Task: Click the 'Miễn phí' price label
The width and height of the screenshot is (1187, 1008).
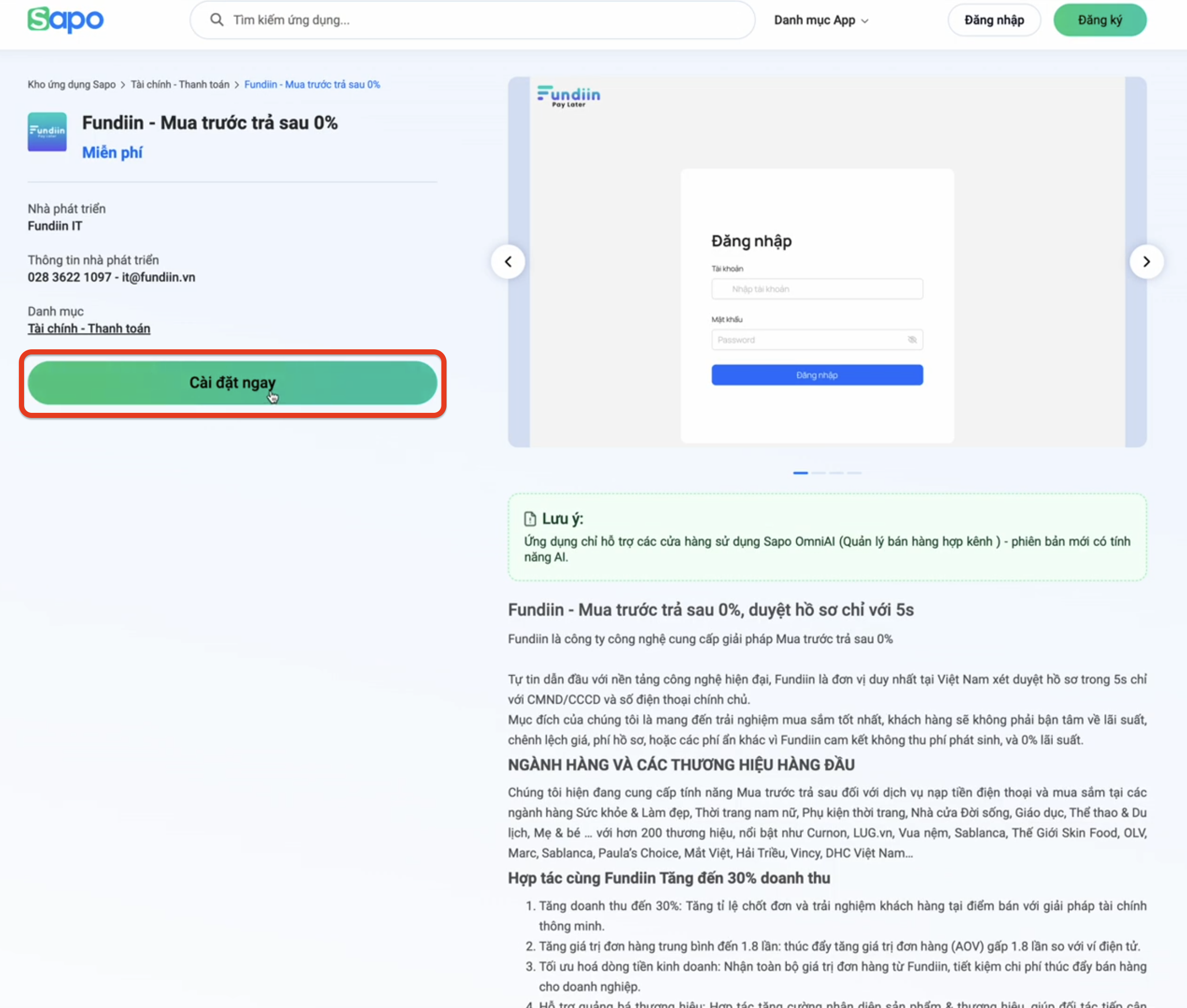Action: click(x=112, y=153)
